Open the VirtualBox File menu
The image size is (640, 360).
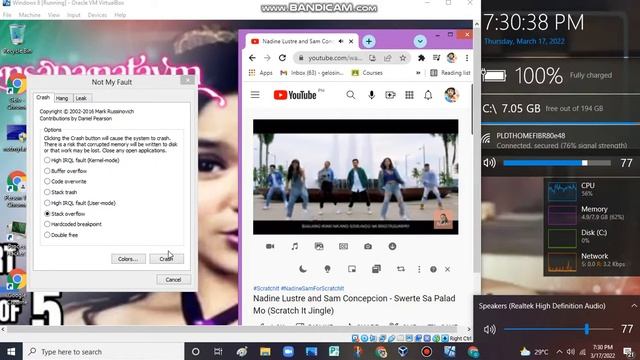tap(7, 15)
